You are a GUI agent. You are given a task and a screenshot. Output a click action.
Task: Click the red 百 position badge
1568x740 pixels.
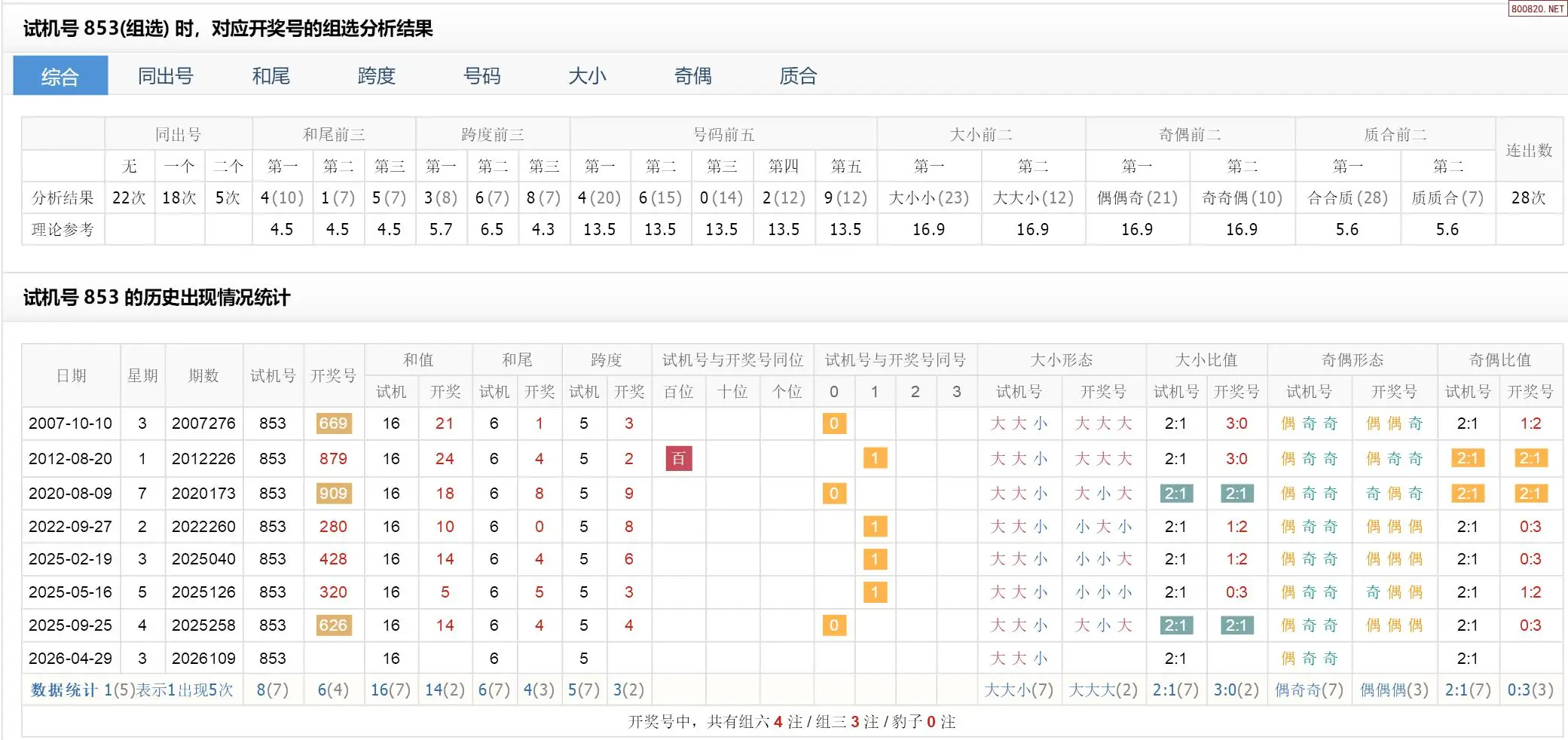click(x=678, y=458)
